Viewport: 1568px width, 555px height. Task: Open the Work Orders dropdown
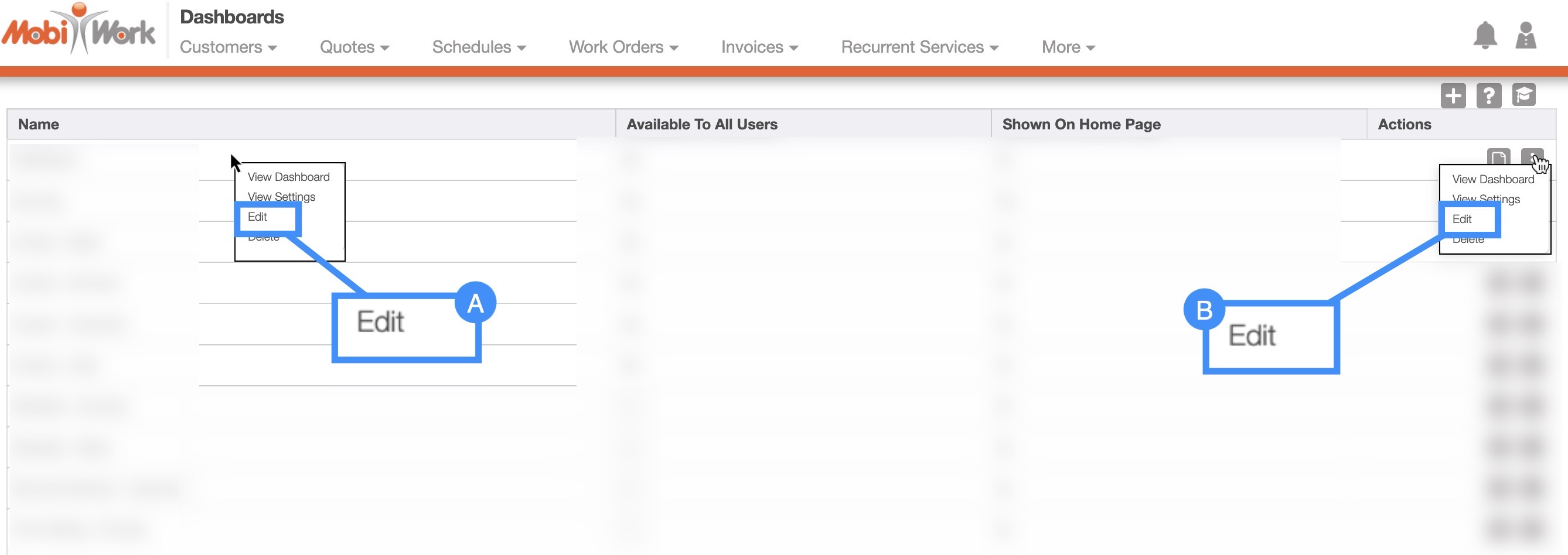[623, 47]
